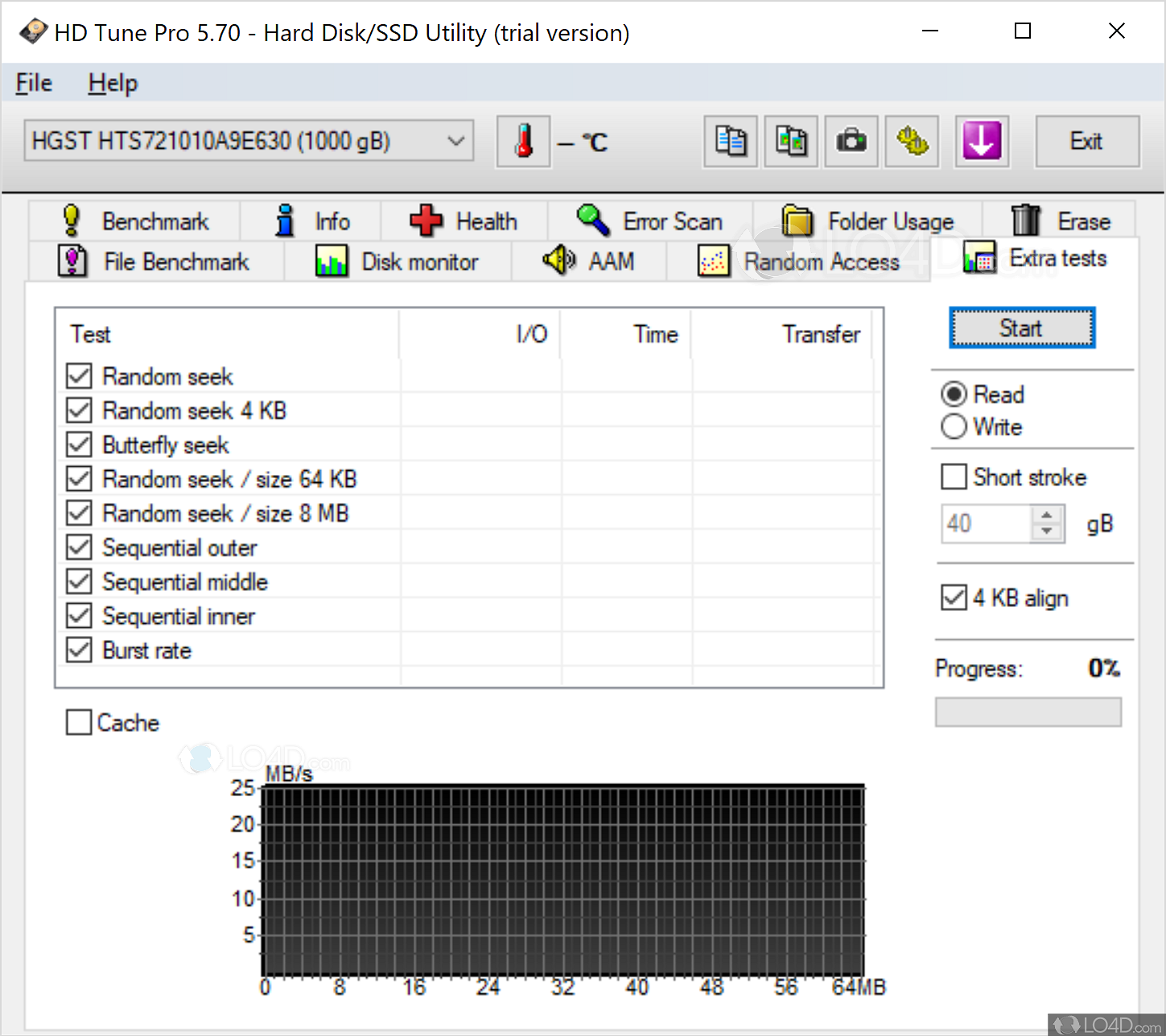Click the screenshot camera icon
1166x1036 pixels.
click(x=851, y=141)
